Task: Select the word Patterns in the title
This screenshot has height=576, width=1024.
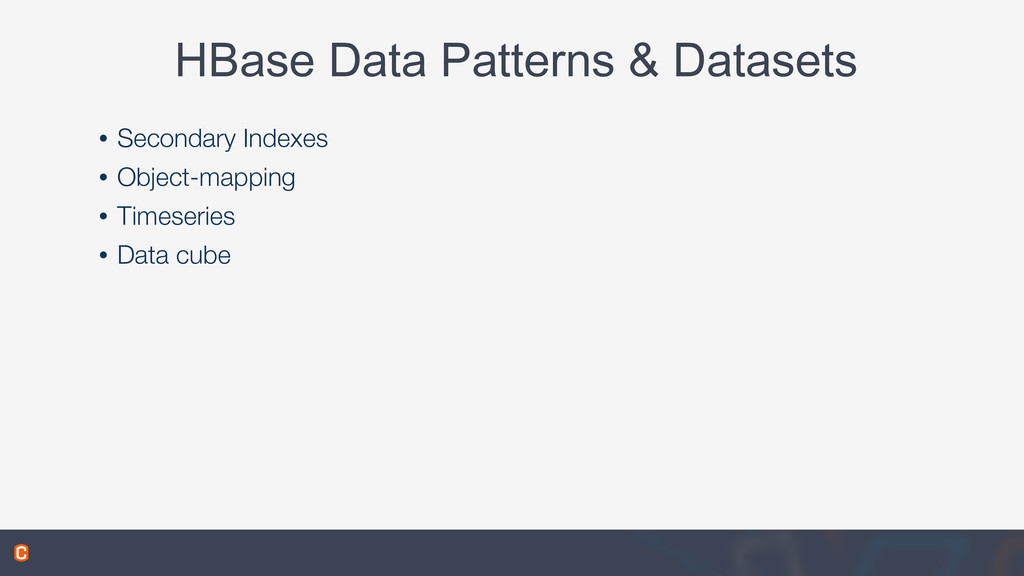Action: pos(528,60)
